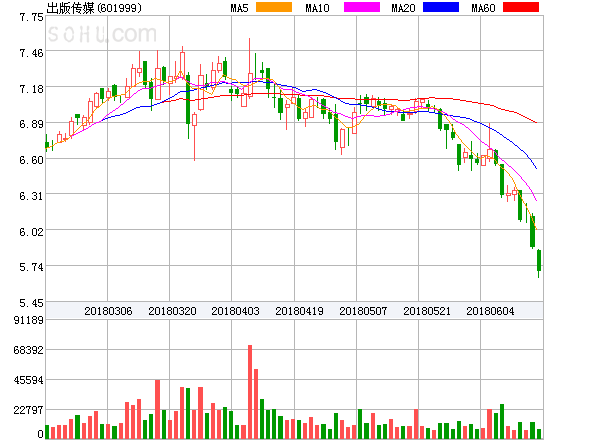
Task: Click the magenta MA10 legend swatch
Action: pos(362,7)
